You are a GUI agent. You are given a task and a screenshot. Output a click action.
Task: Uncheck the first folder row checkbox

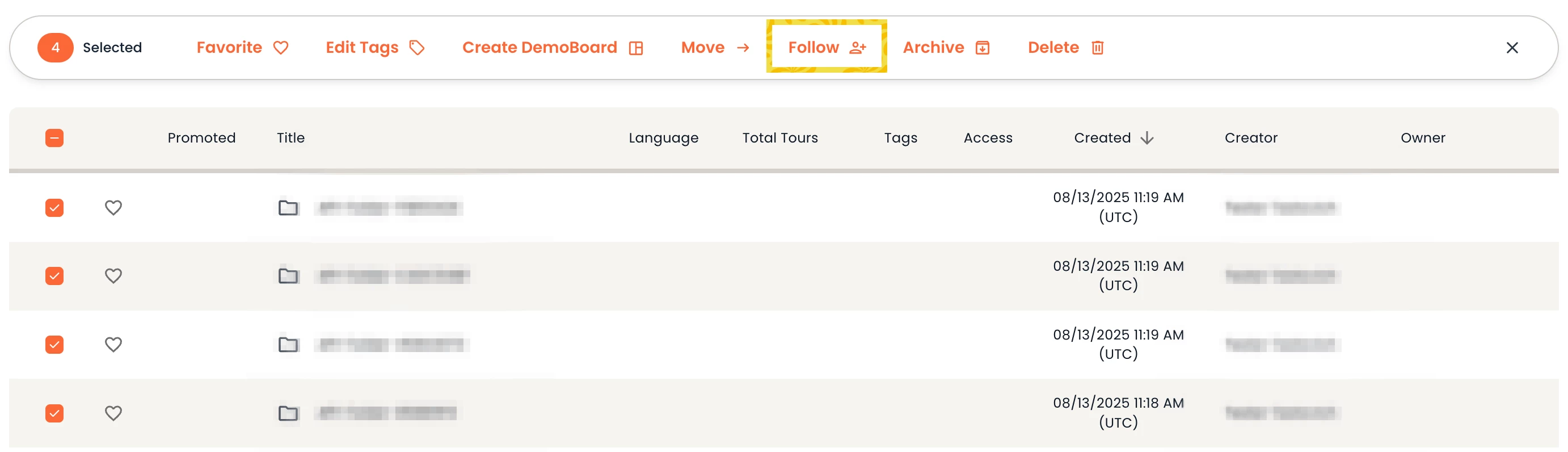click(54, 208)
